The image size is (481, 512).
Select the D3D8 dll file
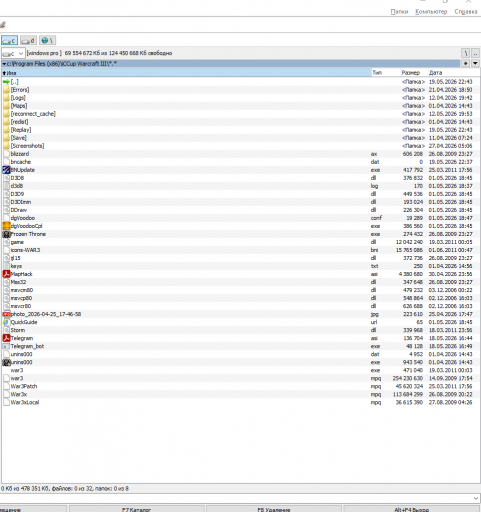[x=240, y=178]
